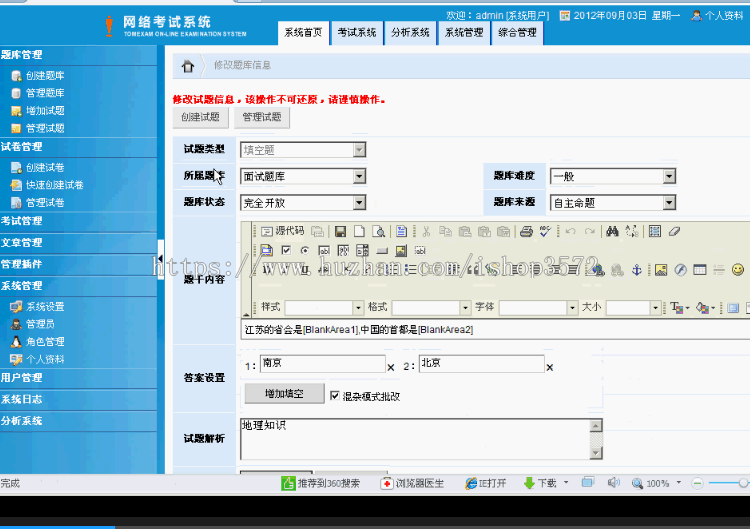Click the Anchor icon in the editor
Image resolution: width=750 pixels, height=529 pixels.
636,270
